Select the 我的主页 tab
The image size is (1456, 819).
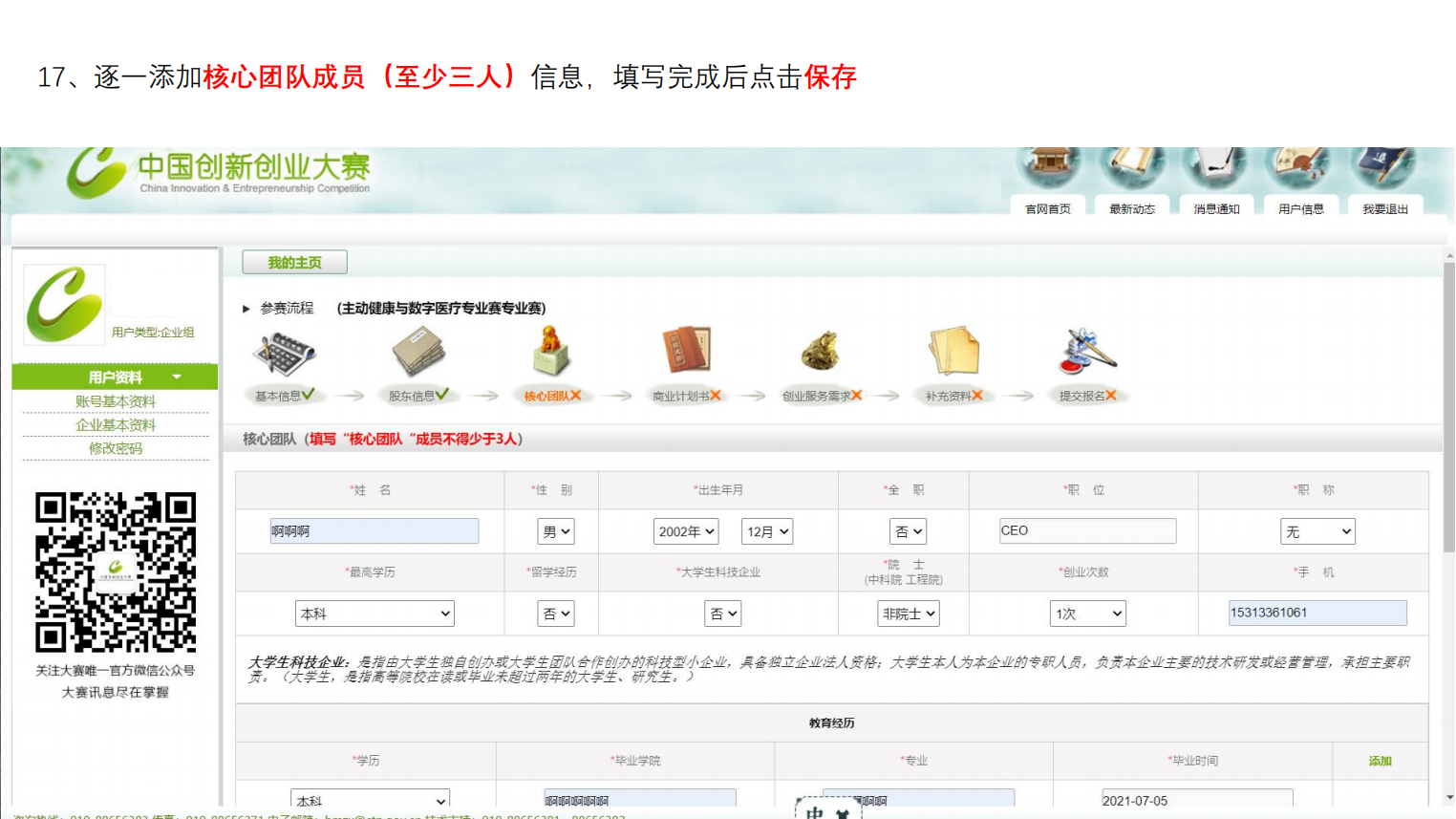click(x=294, y=263)
